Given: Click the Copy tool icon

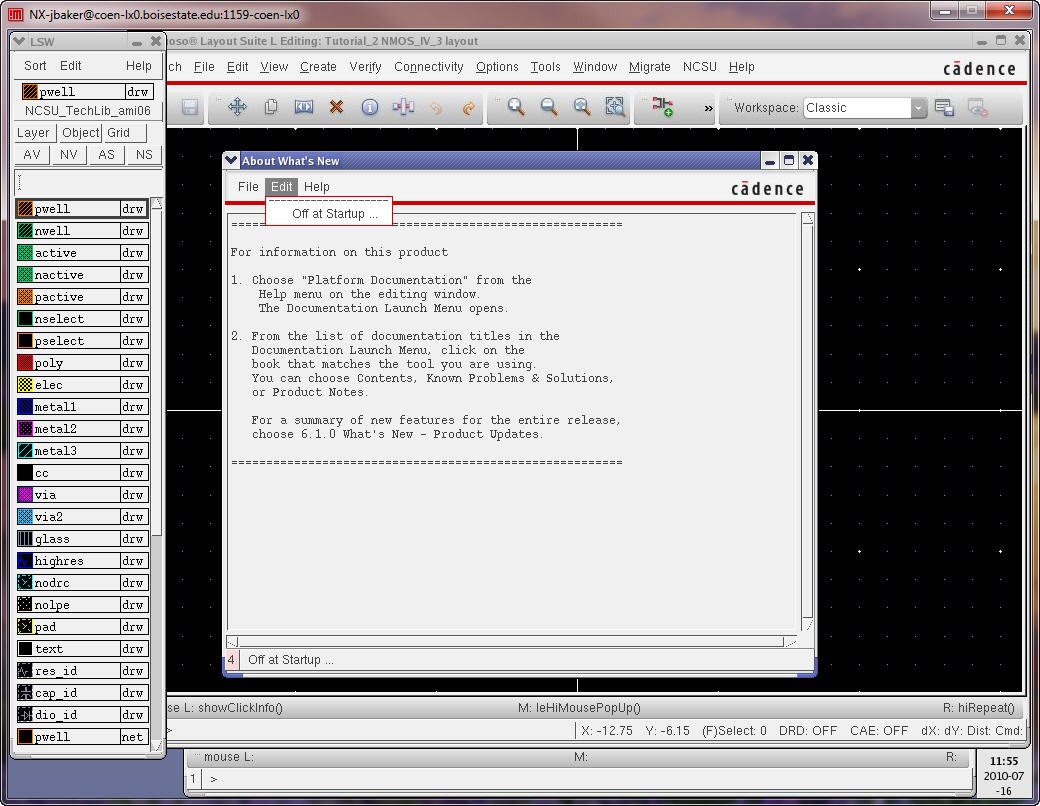Looking at the screenshot, I should (271, 107).
